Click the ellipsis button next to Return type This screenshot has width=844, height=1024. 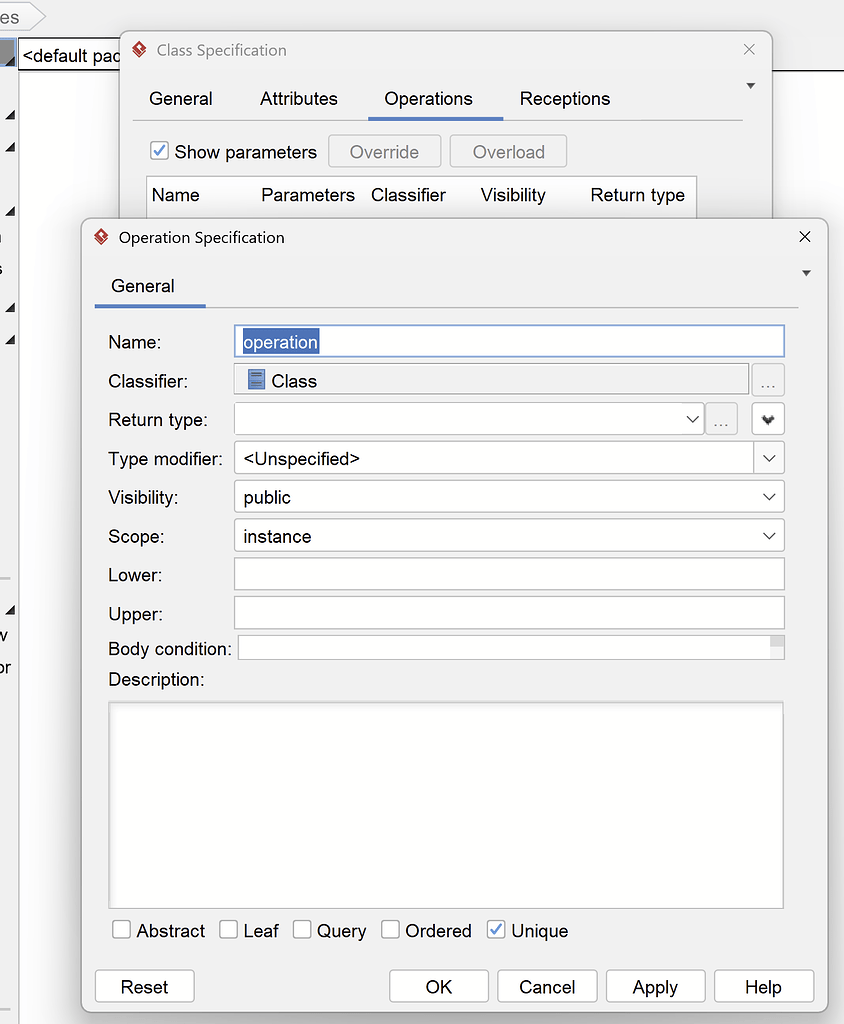coord(722,419)
